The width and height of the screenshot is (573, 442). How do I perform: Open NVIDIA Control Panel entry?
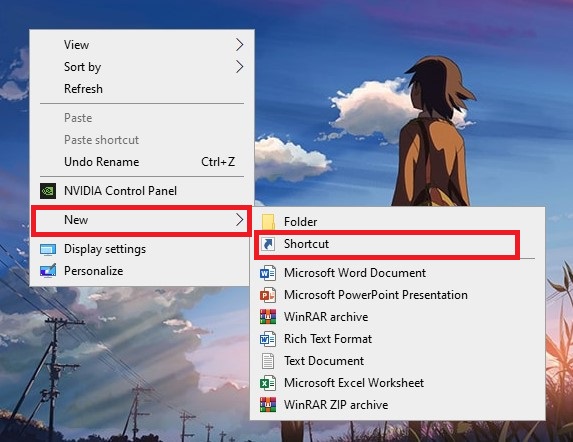click(142, 191)
